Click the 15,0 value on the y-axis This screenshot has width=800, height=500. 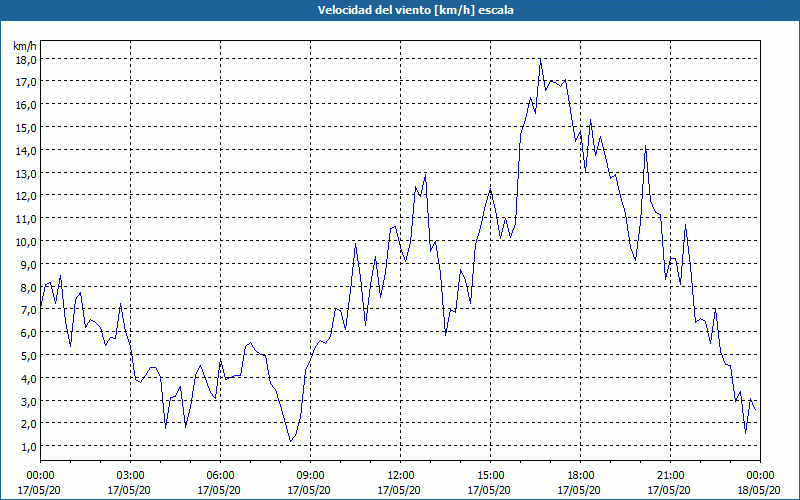(26, 128)
